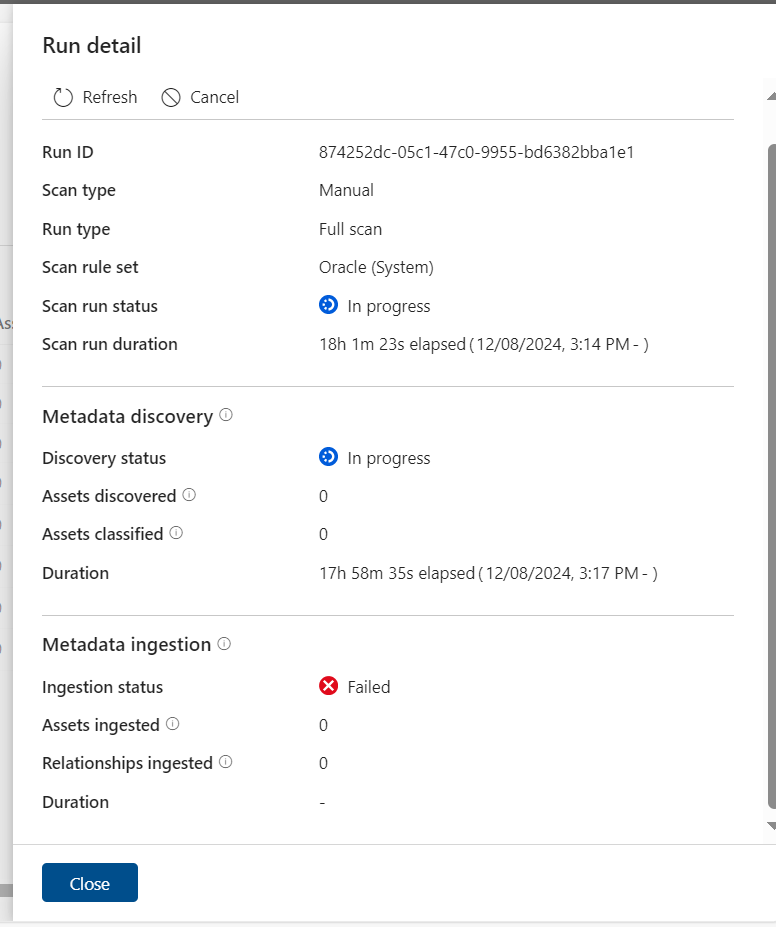776x927 pixels.
Task: Click the scrollbar up arrow
Action: [x=771, y=96]
